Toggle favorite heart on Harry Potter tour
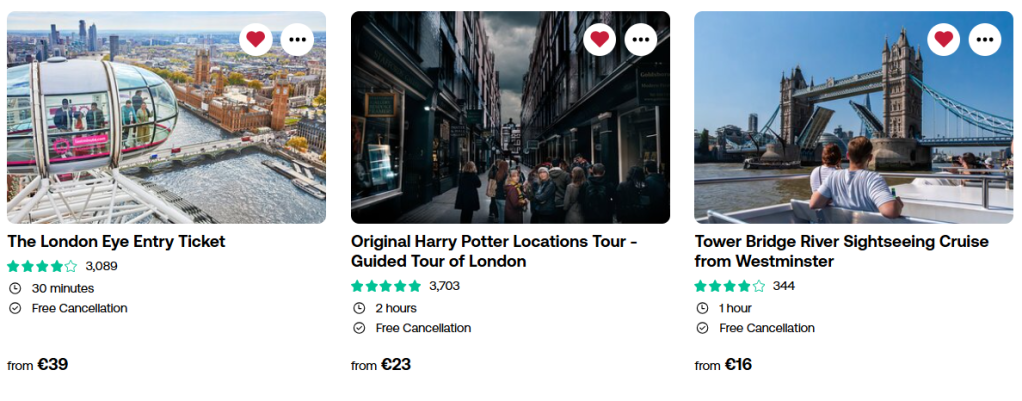Viewport: 1022px width, 401px height. [x=600, y=39]
